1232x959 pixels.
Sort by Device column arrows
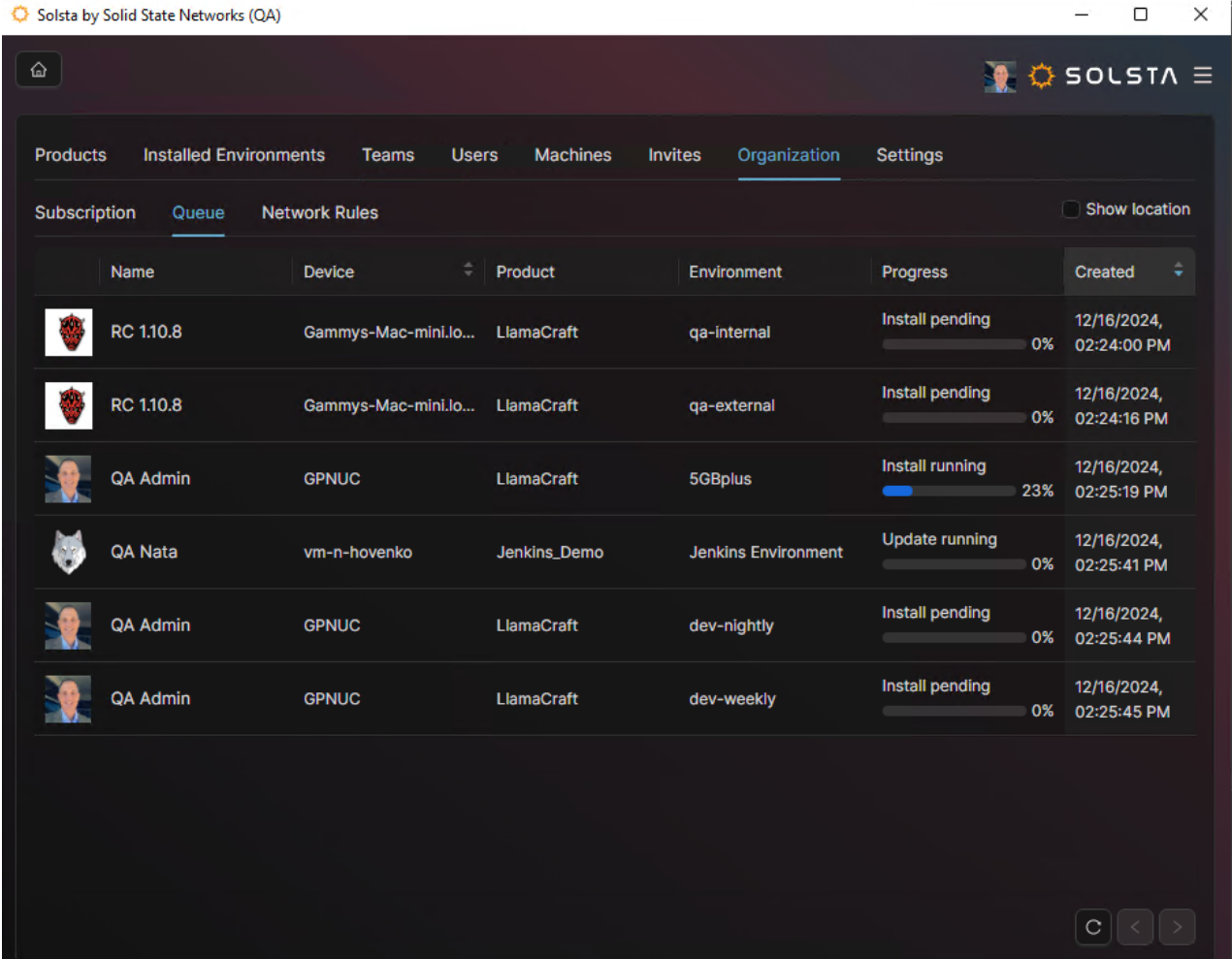pyautogui.click(x=468, y=270)
